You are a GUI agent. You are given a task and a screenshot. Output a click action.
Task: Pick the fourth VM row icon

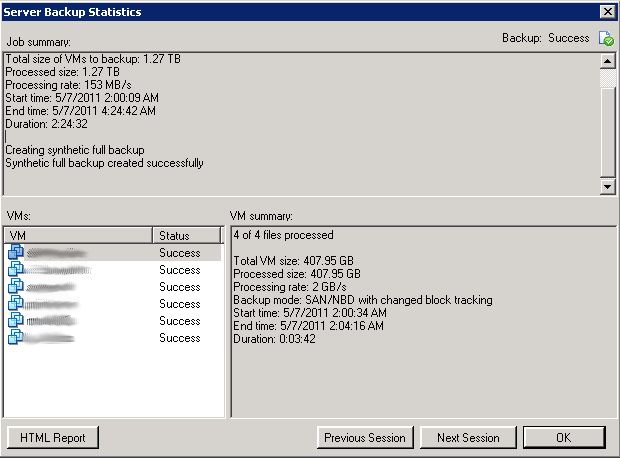(x=15, y=304)
